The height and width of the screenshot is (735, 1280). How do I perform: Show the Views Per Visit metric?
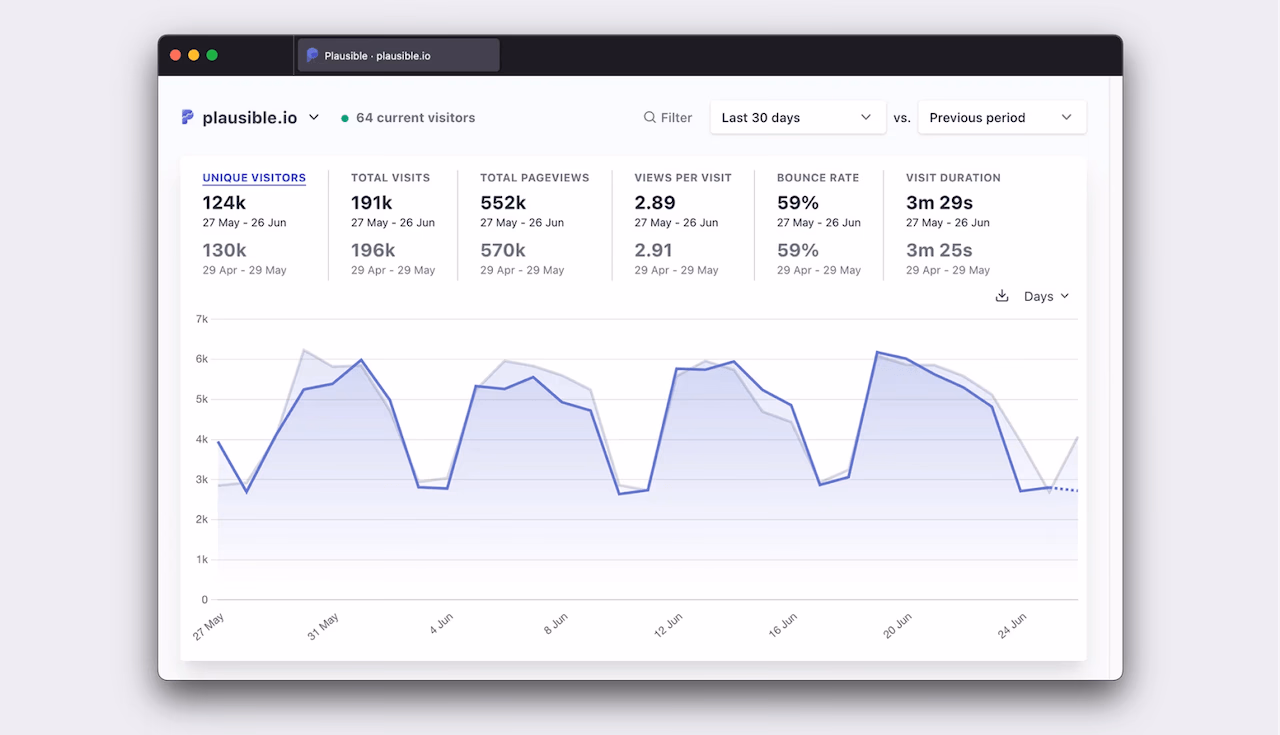pyautogui.click(x=683, y=178)
